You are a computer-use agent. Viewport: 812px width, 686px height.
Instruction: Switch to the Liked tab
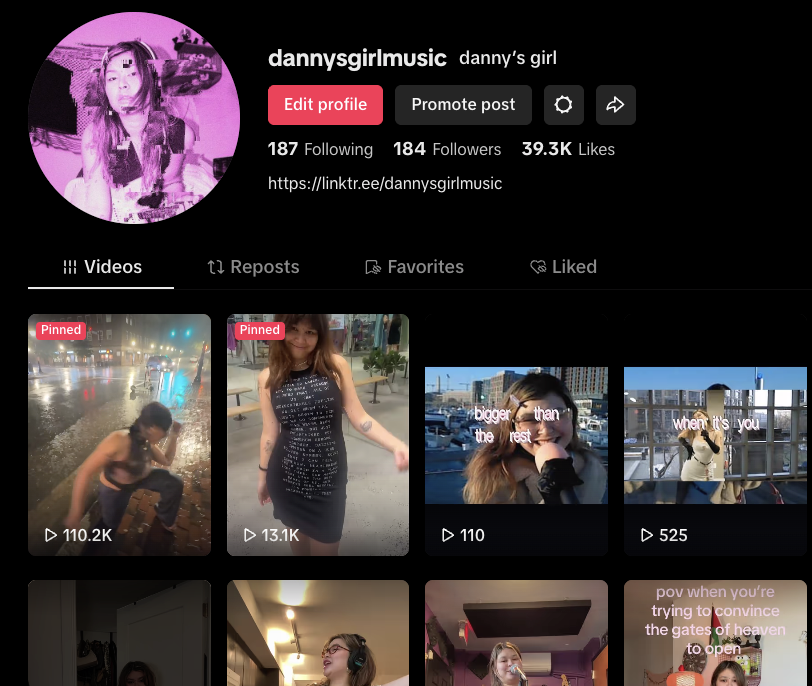[x=563, y=266]
